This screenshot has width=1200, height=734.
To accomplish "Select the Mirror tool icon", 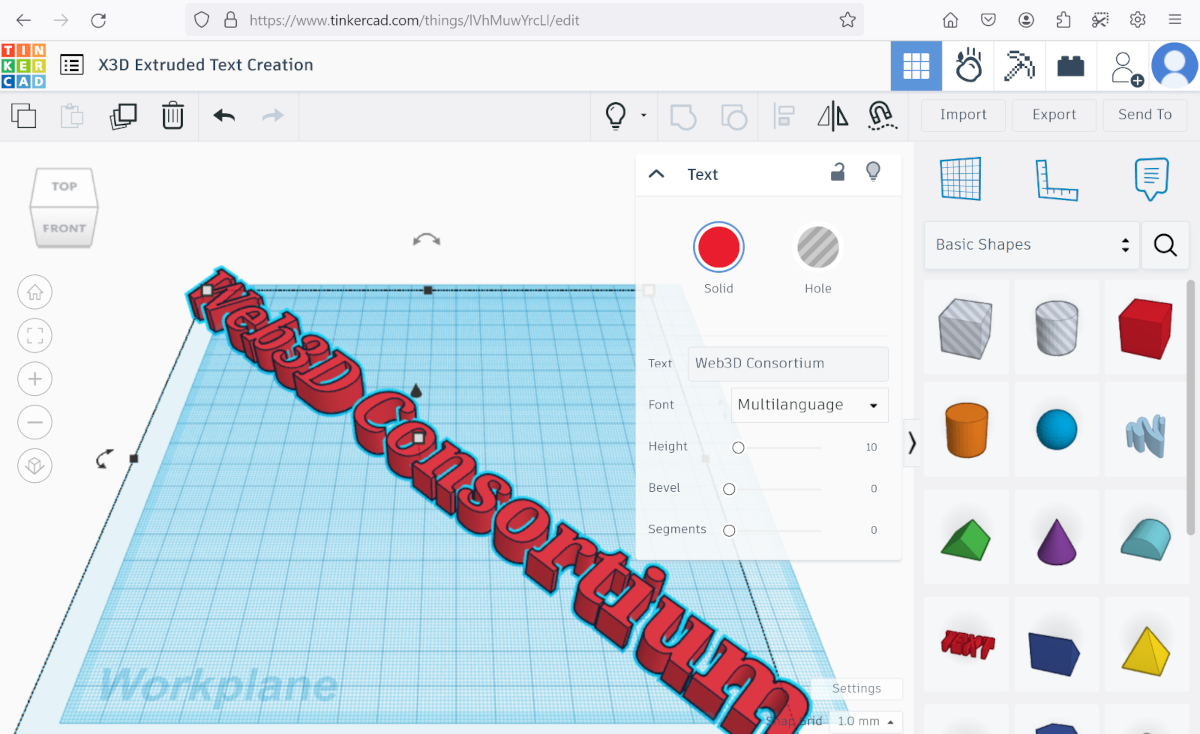I will coord(832,116).
